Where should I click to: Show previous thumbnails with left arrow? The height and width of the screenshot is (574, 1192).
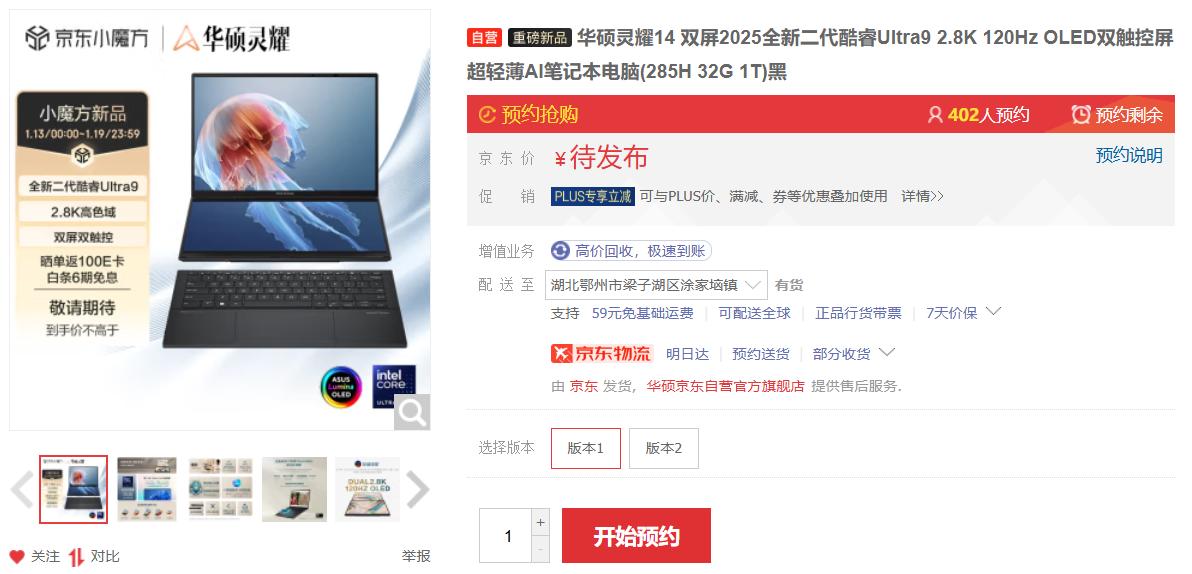[x=22, y=490]
